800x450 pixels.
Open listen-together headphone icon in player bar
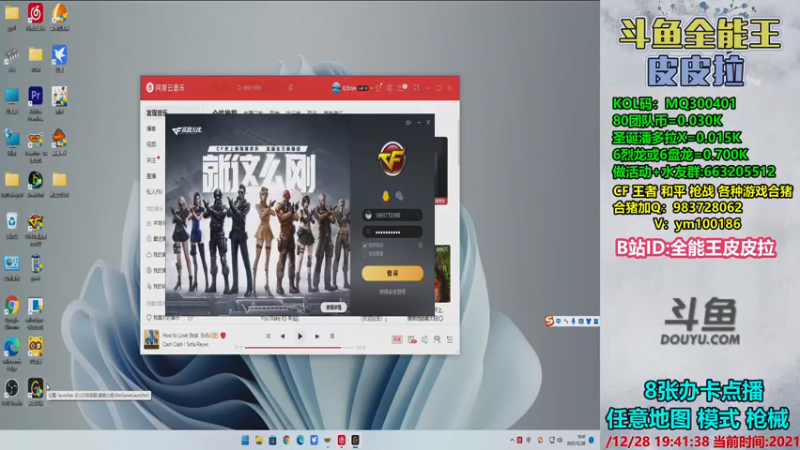click(437, 339)
